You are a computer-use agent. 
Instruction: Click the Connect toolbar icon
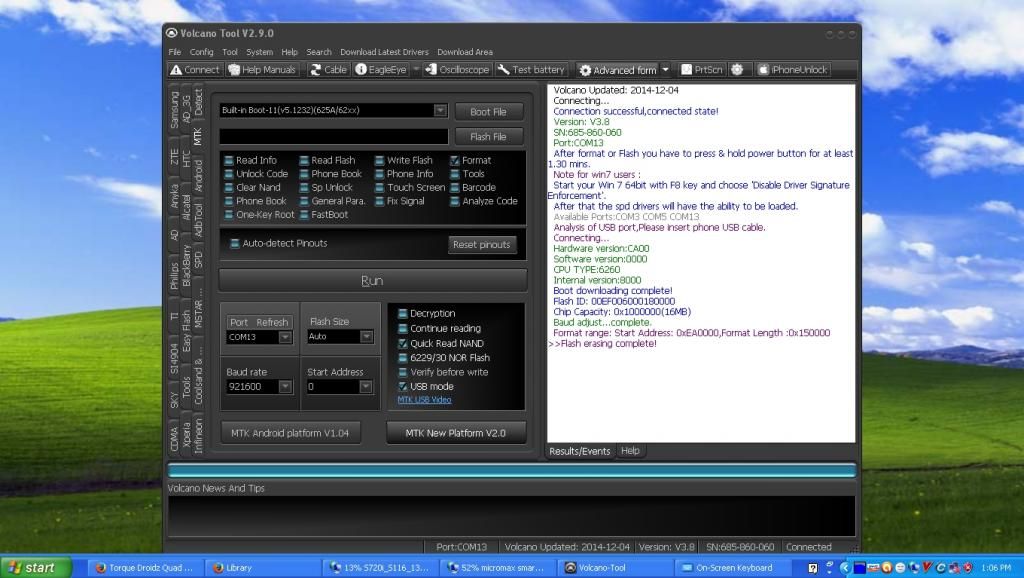[x=194, y=70]
